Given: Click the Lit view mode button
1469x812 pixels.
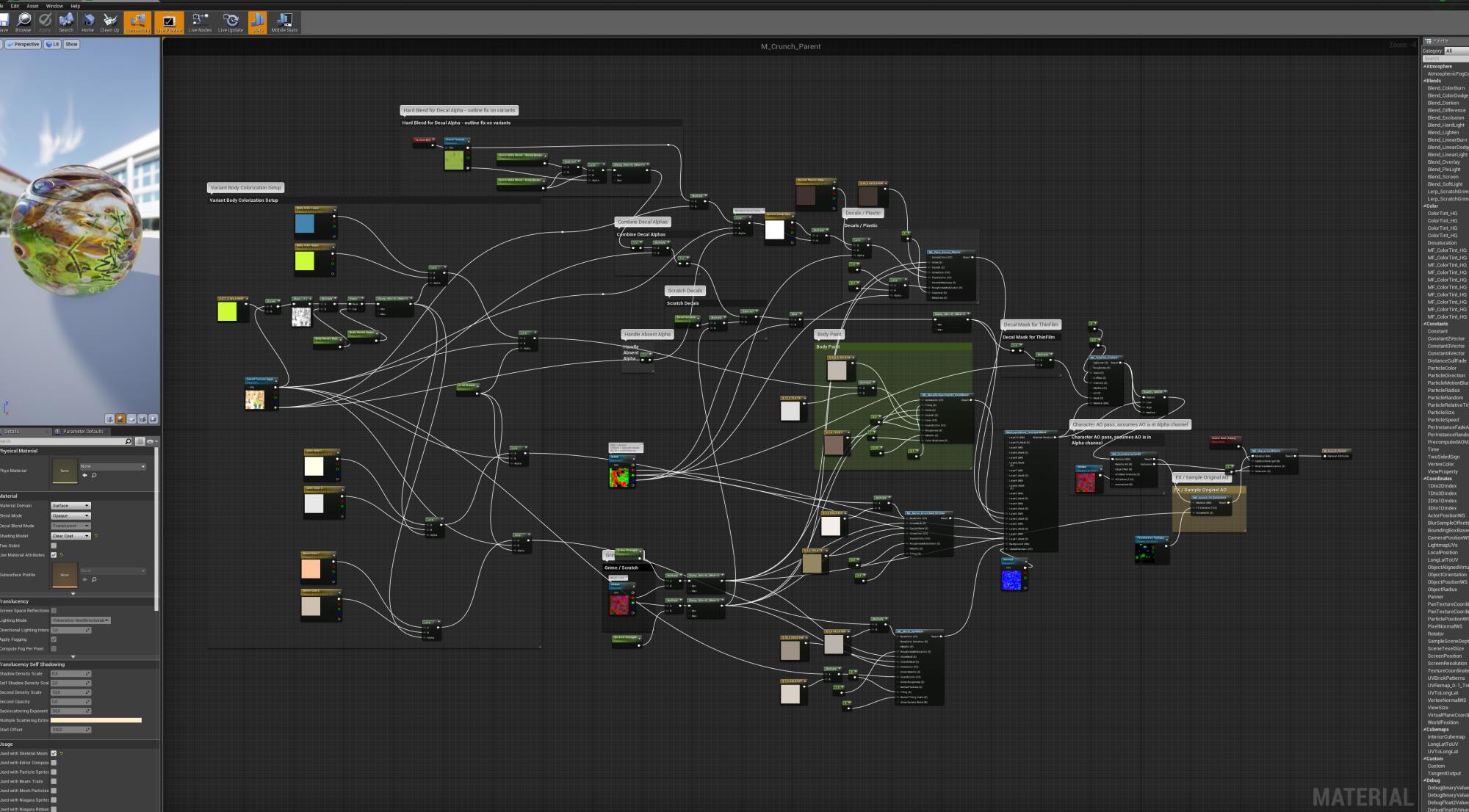Looking at the screenshot, I should [x=53, y=44].
